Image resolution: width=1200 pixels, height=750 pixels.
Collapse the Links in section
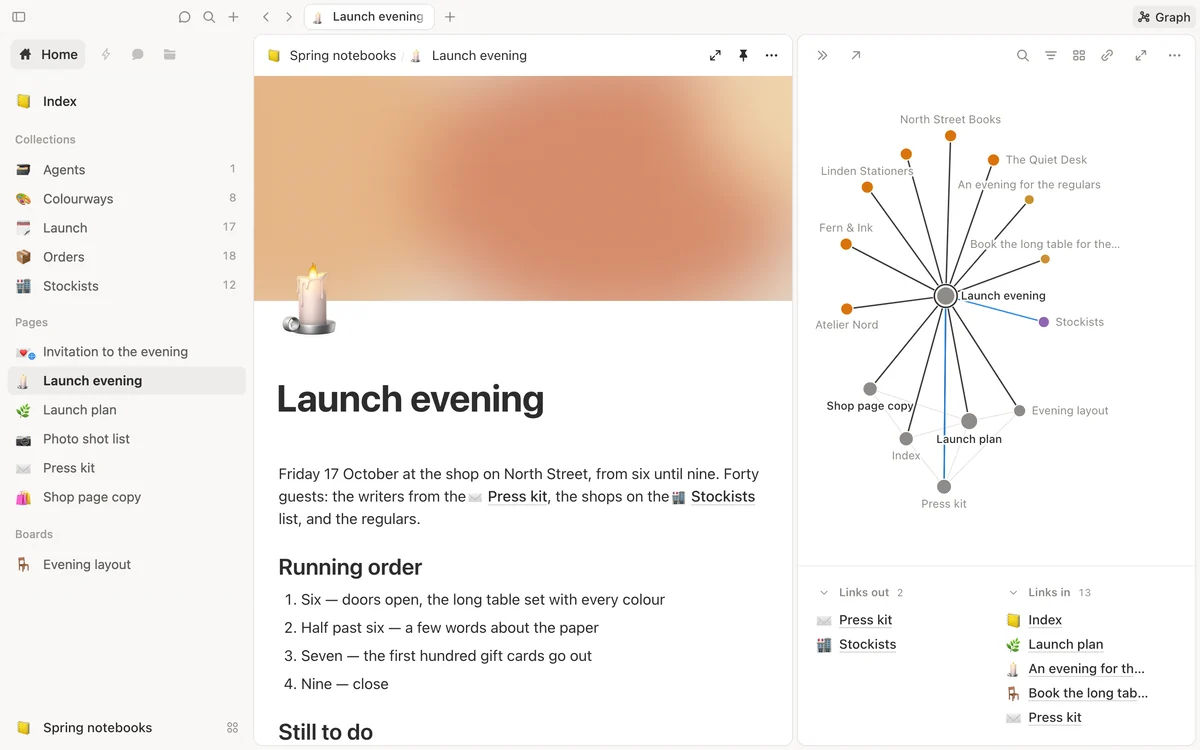[1013, 593]
